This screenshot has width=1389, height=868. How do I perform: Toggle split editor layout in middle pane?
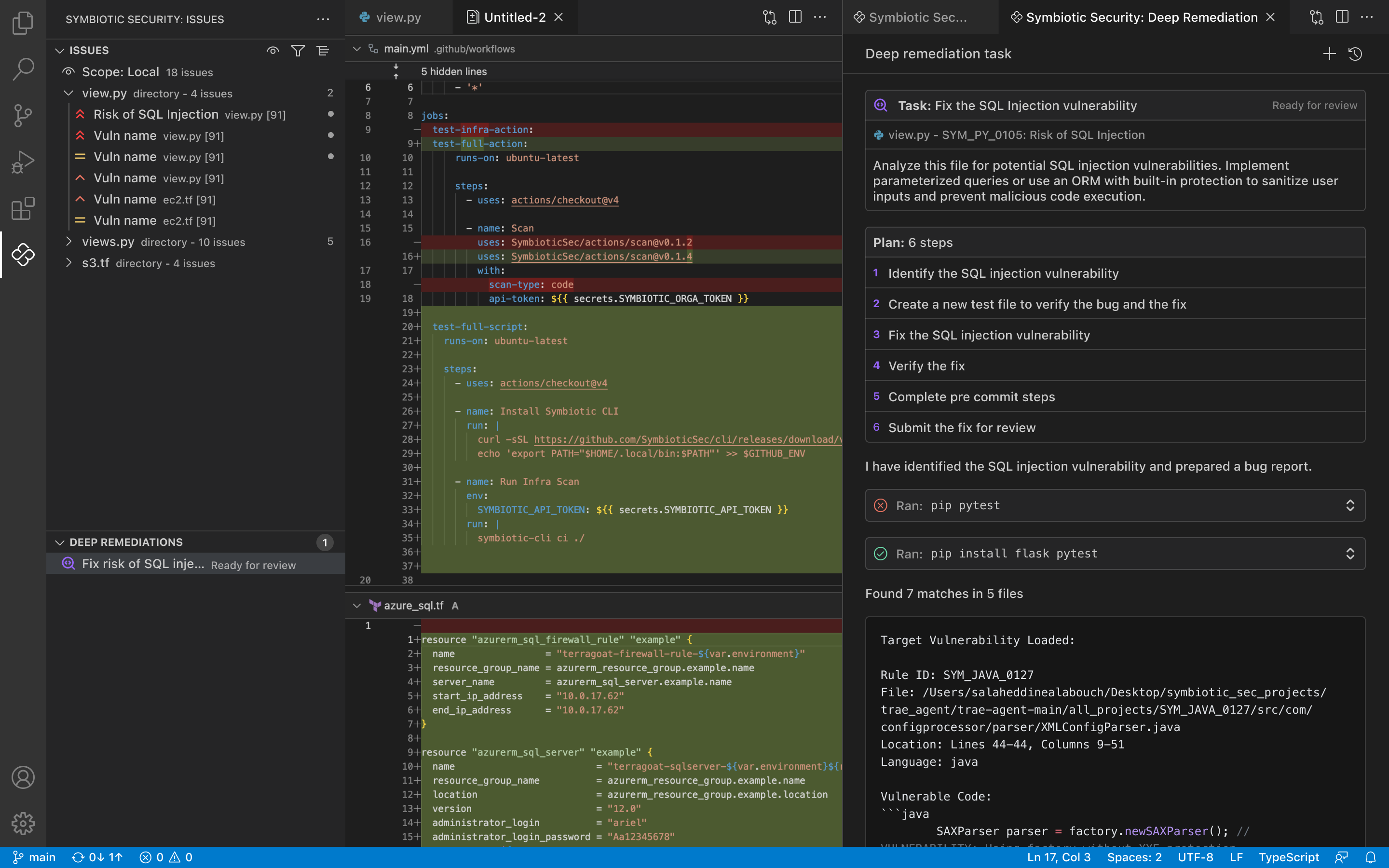(x=795, y=17)
